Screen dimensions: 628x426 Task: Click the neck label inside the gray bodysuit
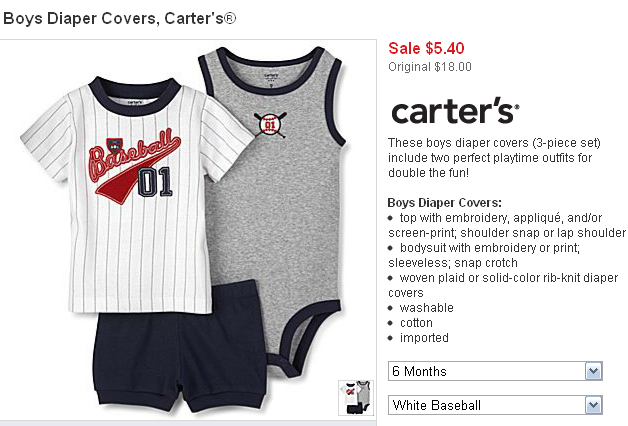click(271, 72)
